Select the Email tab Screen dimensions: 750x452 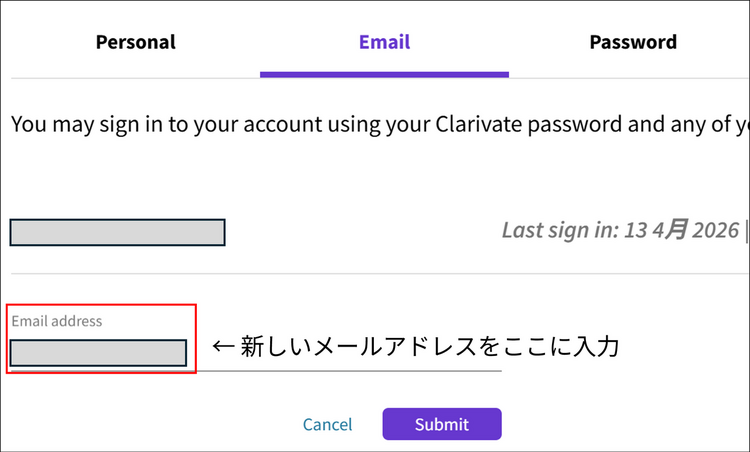pyautogui.click(x=384, y=42)
